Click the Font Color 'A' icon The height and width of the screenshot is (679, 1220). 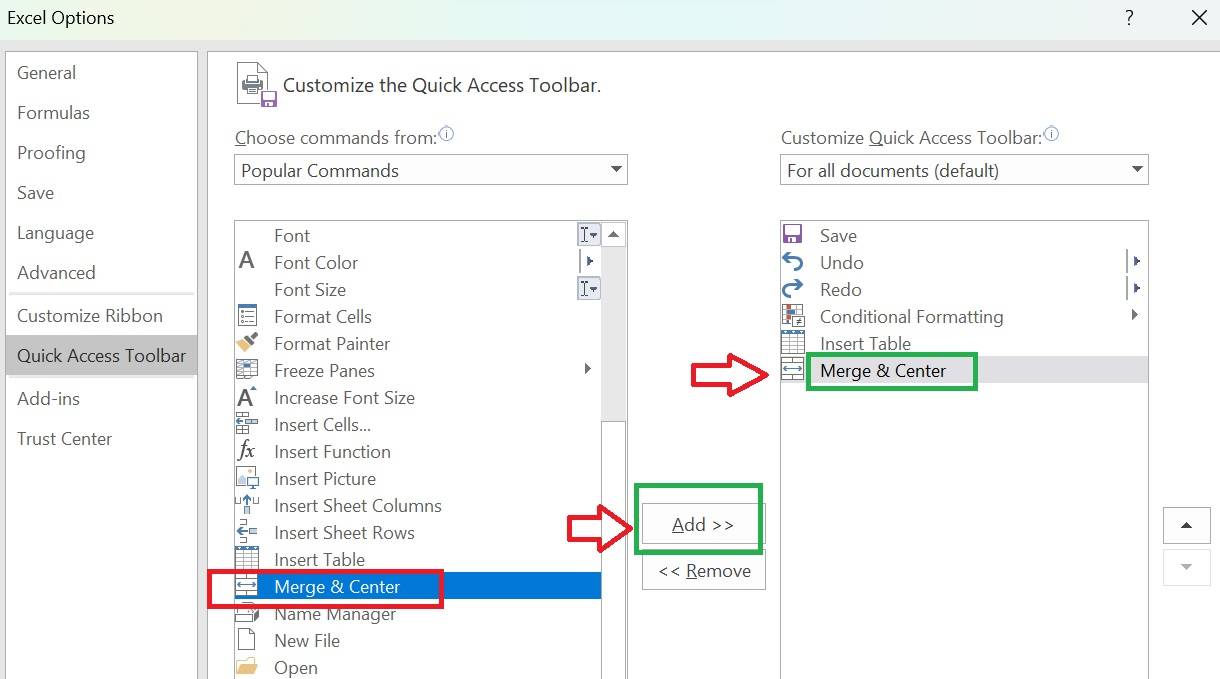coord(247,262)
